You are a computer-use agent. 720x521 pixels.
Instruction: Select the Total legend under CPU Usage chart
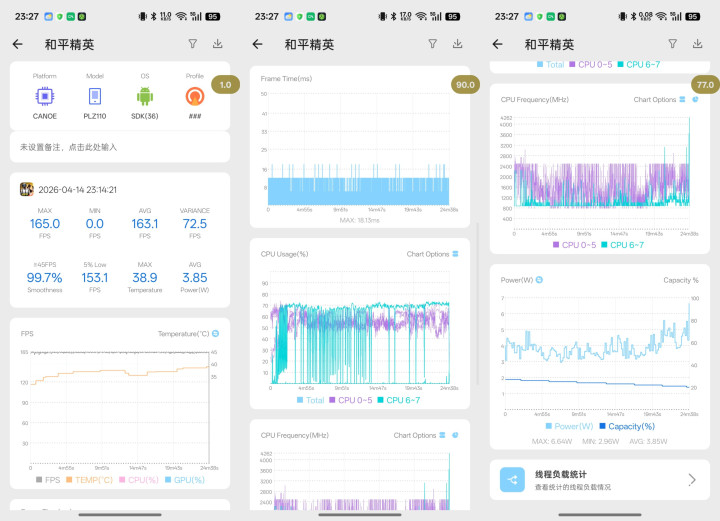[x=310, y=400]
